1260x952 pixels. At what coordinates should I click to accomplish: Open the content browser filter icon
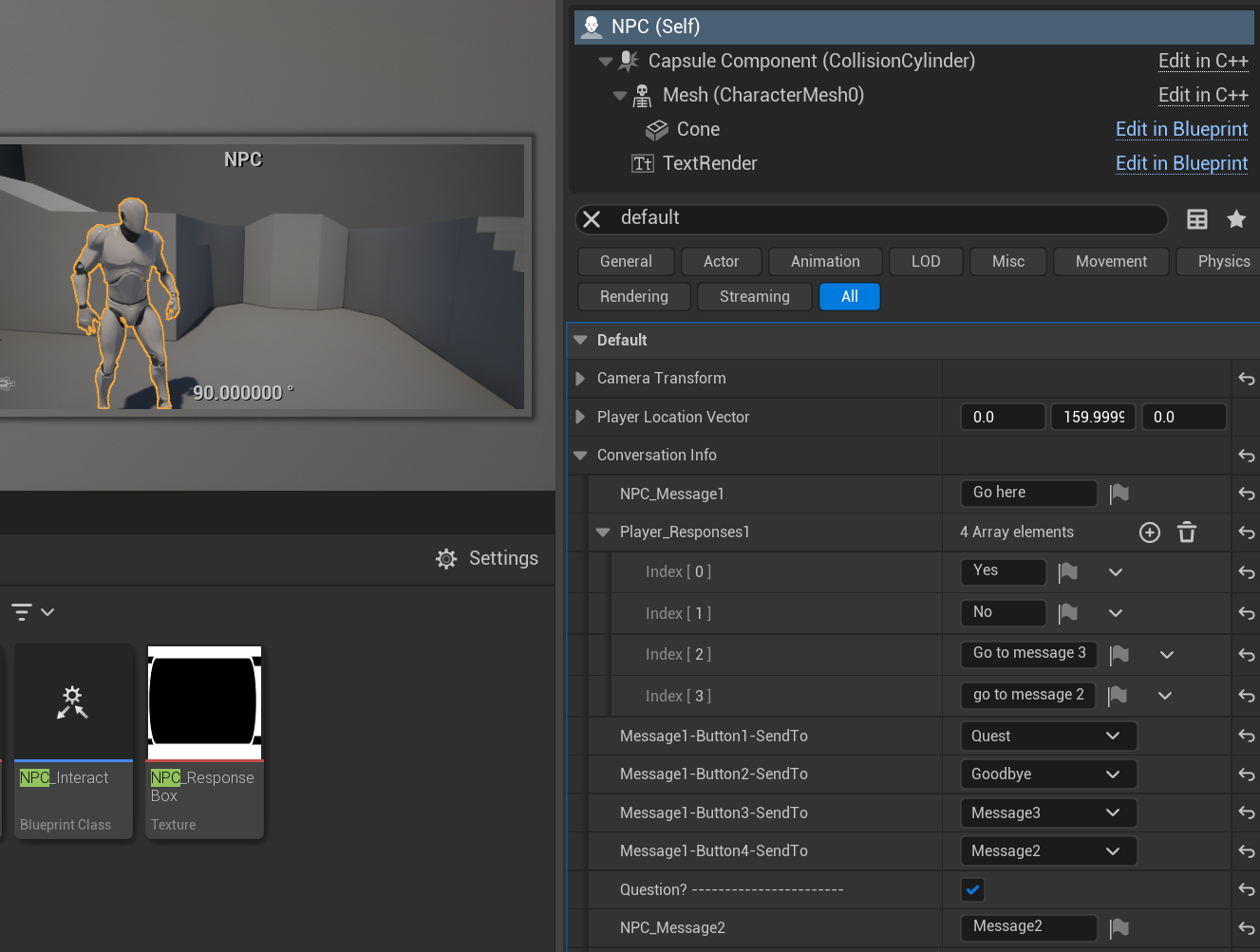(x=23, y=612)
